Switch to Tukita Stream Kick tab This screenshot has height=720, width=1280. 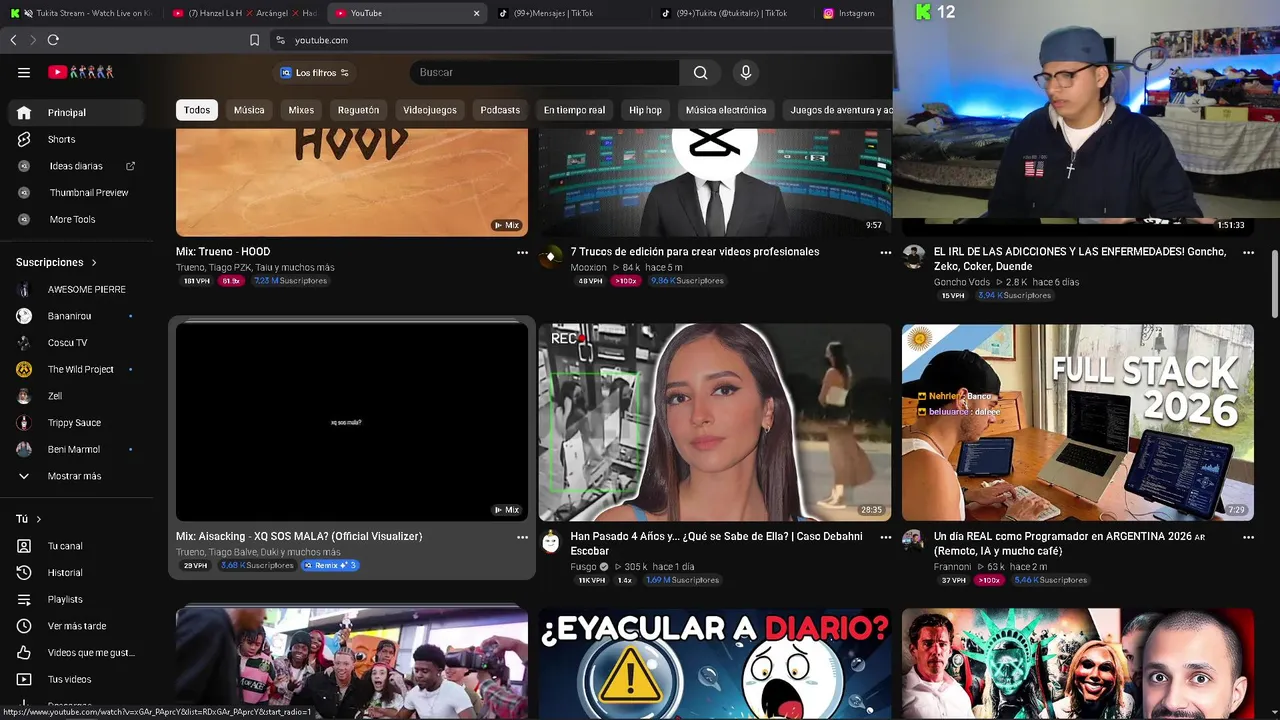click(x=82, y=13)
